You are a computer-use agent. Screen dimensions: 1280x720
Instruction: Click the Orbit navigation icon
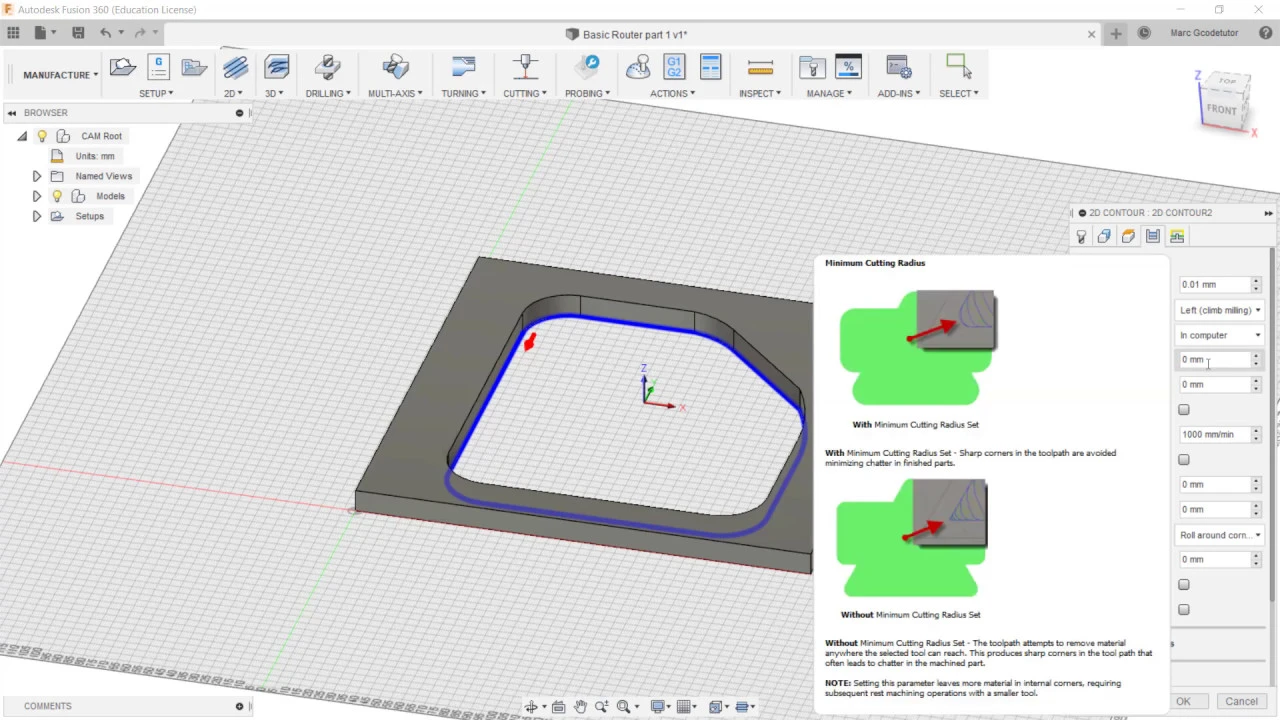tap(532, 707)
